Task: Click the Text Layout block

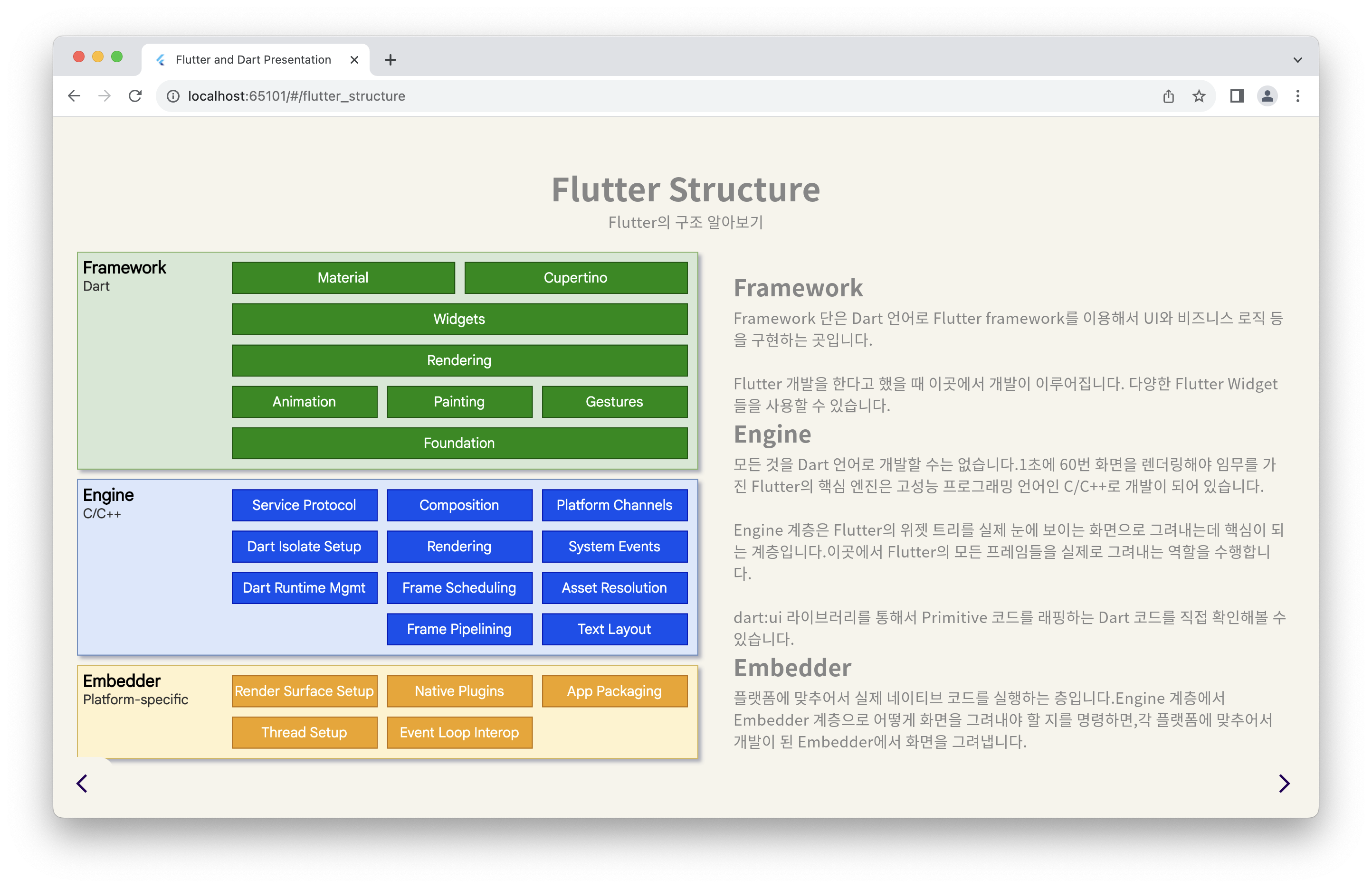Action: point(615,629)
